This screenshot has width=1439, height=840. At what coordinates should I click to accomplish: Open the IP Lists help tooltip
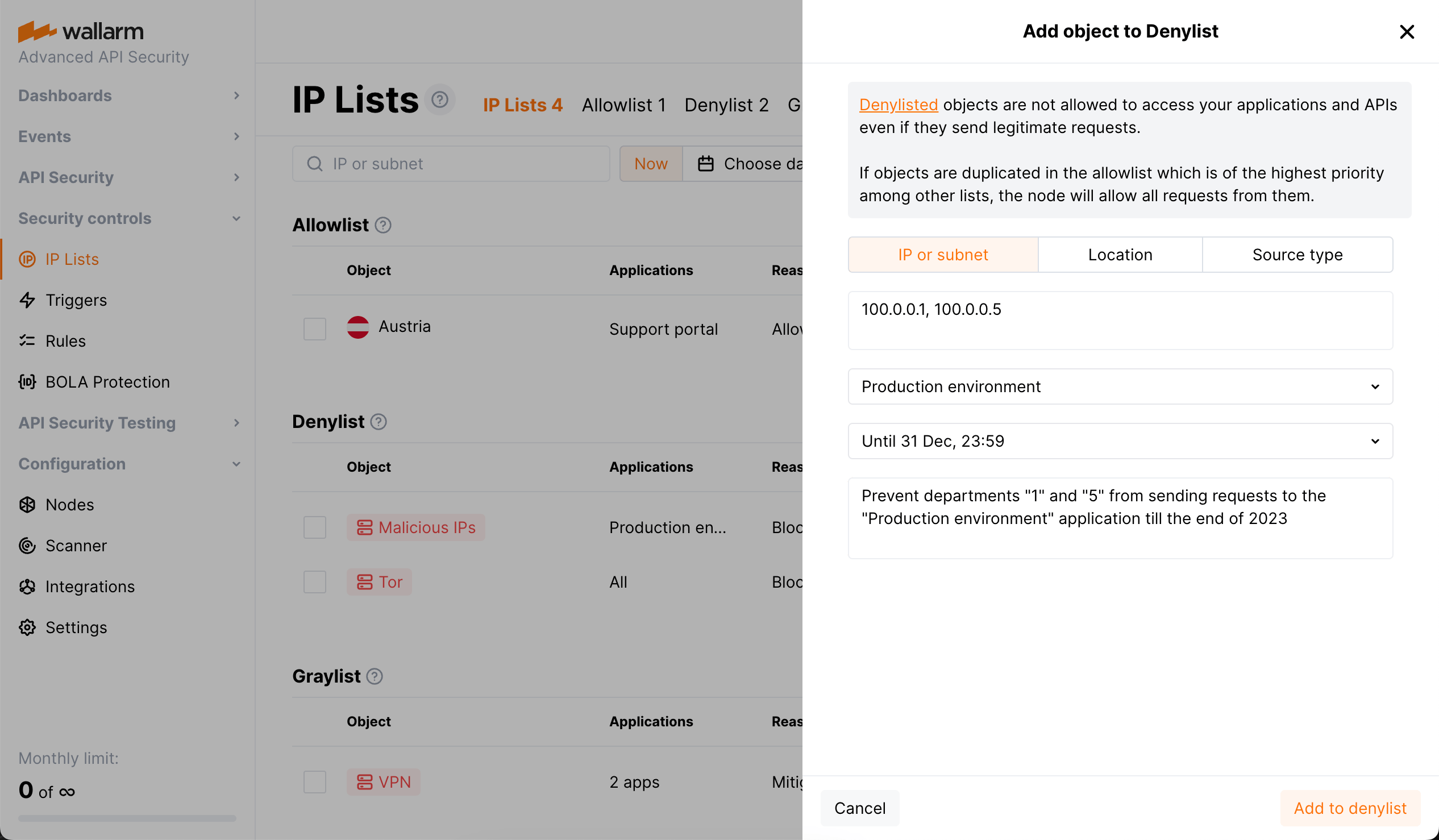coord(439,99)
